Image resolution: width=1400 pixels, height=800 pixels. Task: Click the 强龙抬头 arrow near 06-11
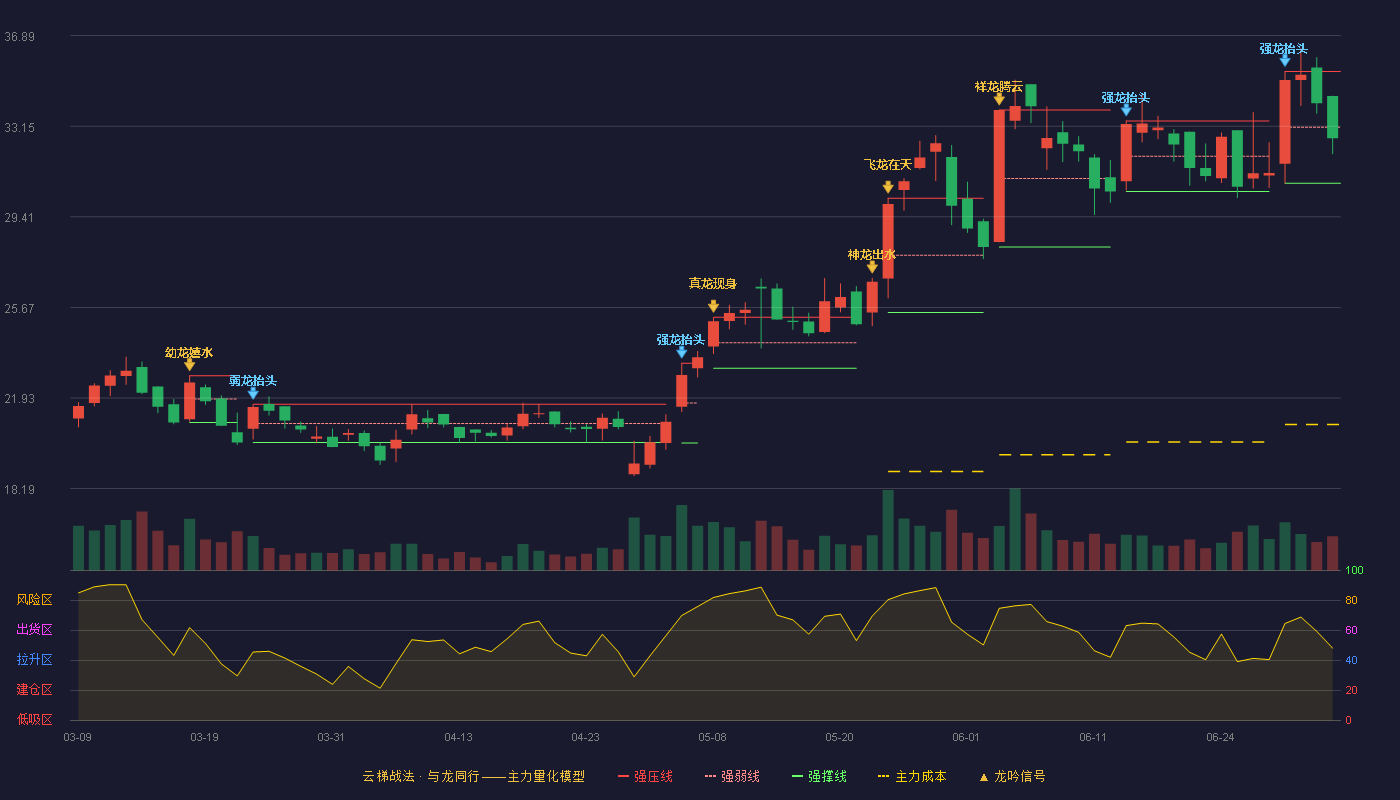(1126, 110)
